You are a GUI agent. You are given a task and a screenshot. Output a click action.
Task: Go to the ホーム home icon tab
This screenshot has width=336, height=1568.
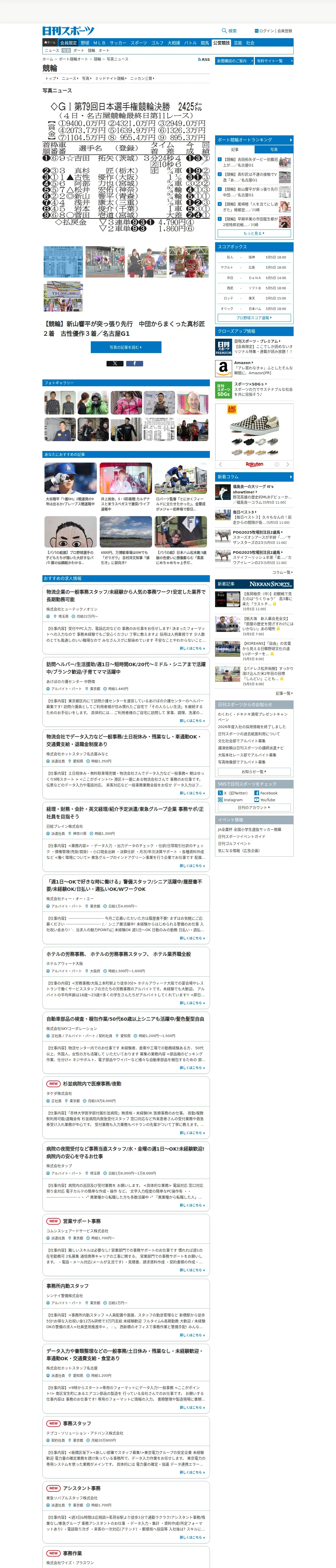(x=50, y=43)
